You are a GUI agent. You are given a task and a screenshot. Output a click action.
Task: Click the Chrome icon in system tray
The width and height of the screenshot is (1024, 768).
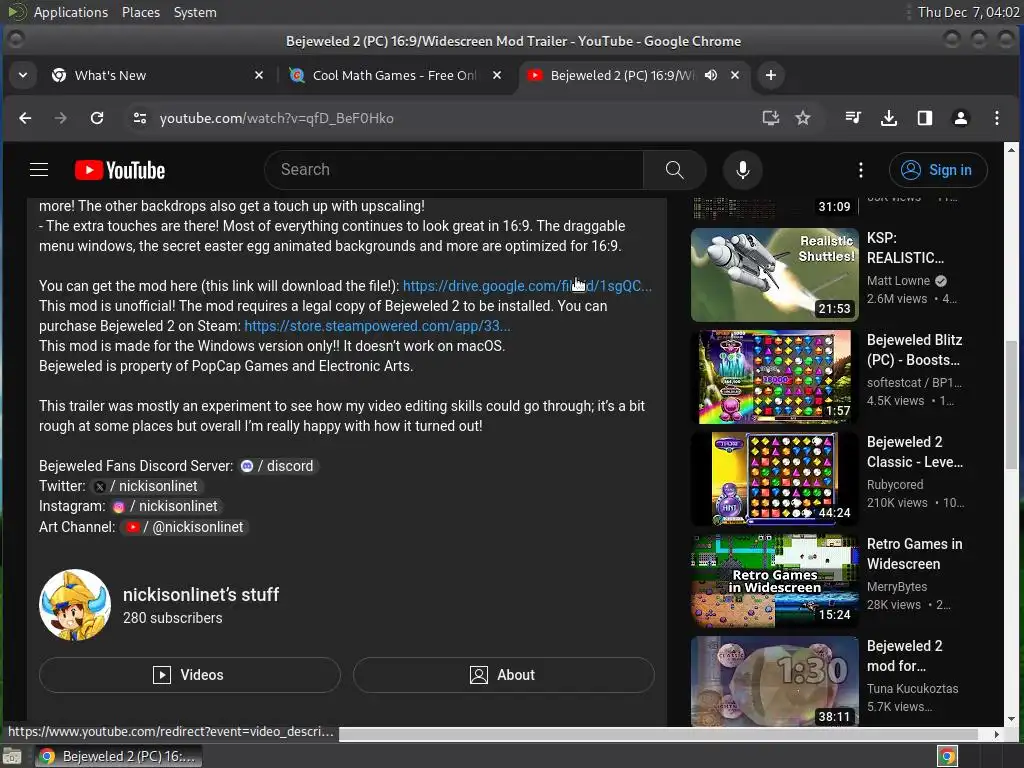(x=947, y=756)
